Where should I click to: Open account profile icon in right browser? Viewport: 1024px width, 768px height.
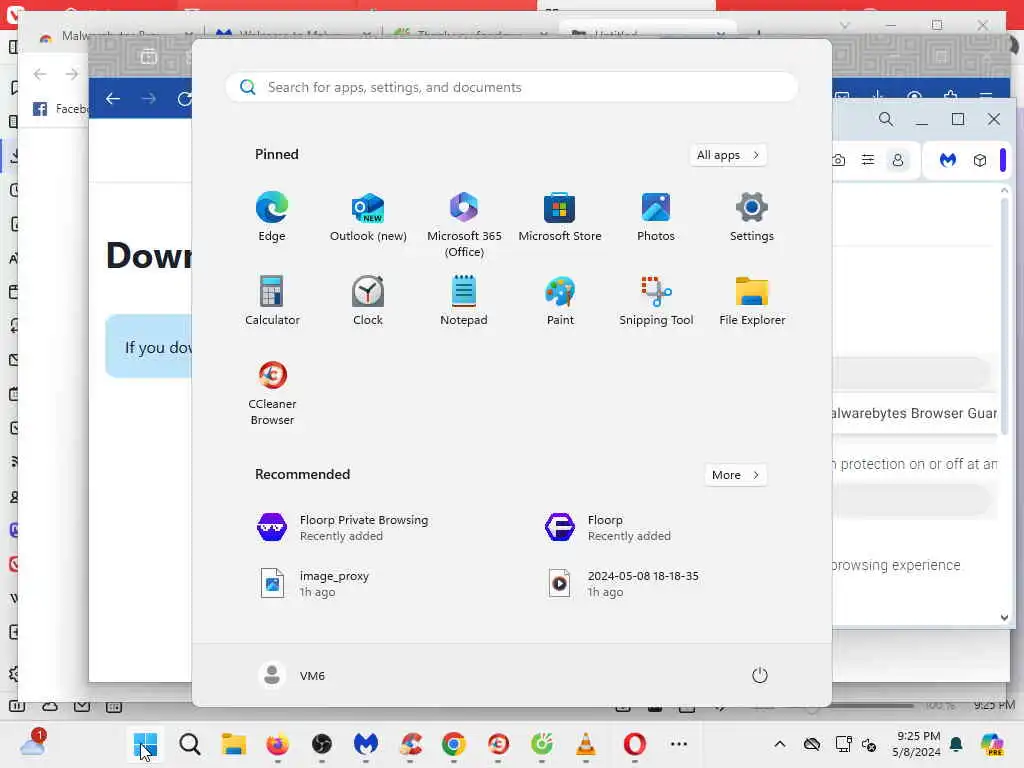point(898,160)
